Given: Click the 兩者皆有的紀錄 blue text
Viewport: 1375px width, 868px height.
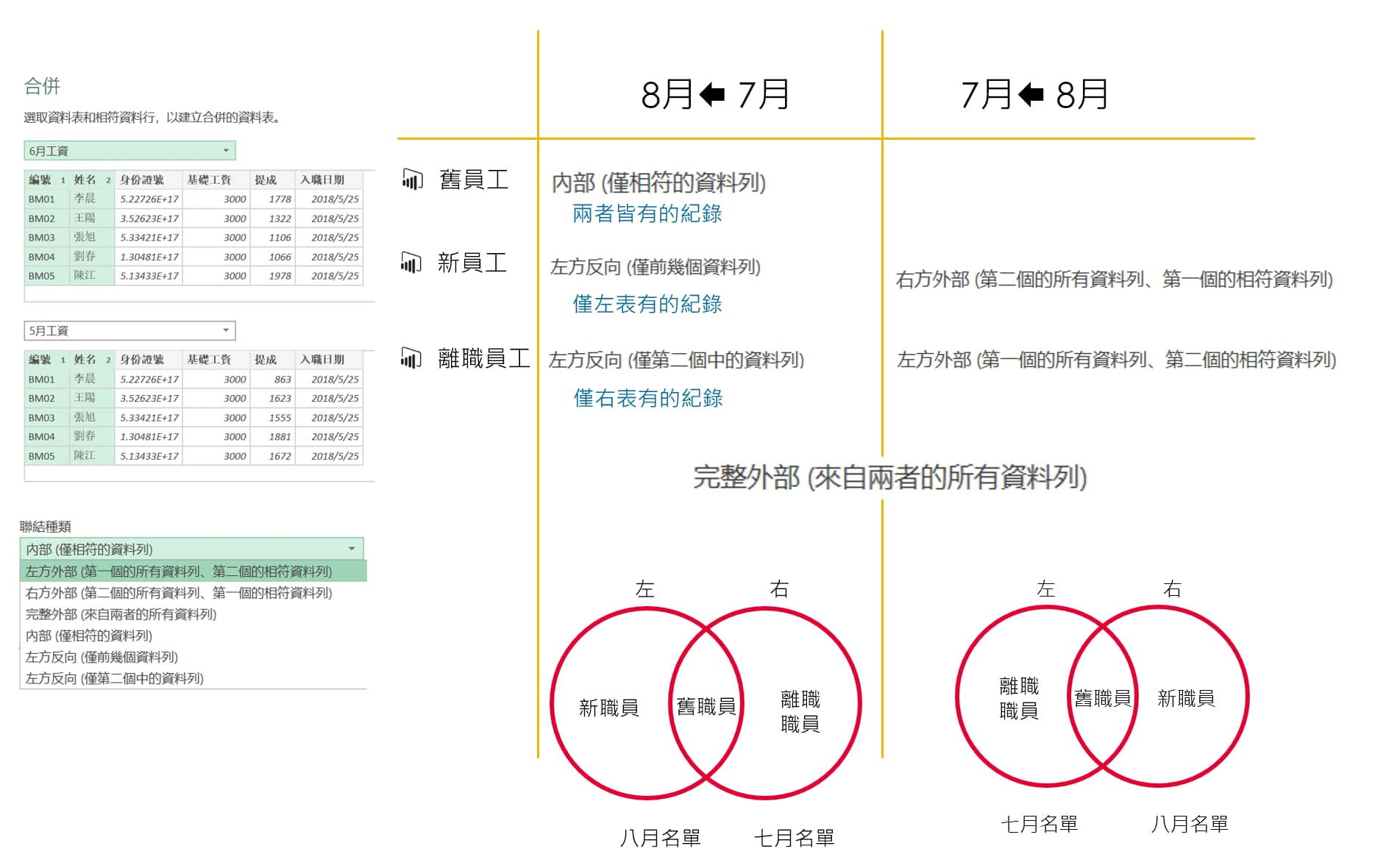Looking at the screenshot, I should (x=647, y=213).
